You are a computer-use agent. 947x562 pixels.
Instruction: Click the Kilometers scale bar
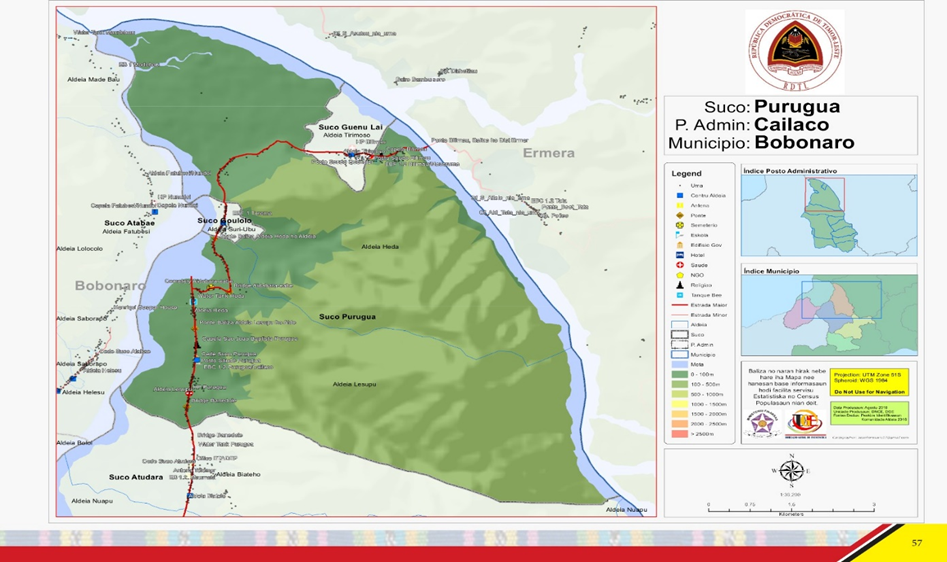(x=790, y=509)
